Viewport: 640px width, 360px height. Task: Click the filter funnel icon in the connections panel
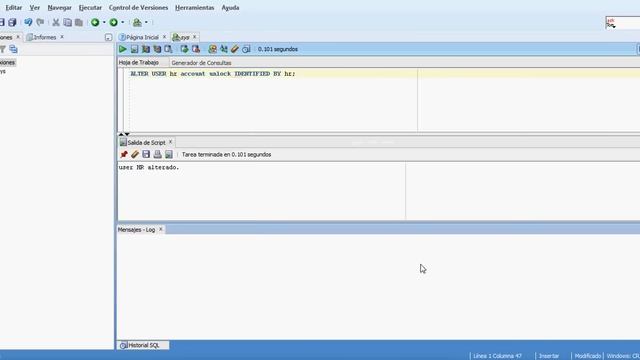3,49
